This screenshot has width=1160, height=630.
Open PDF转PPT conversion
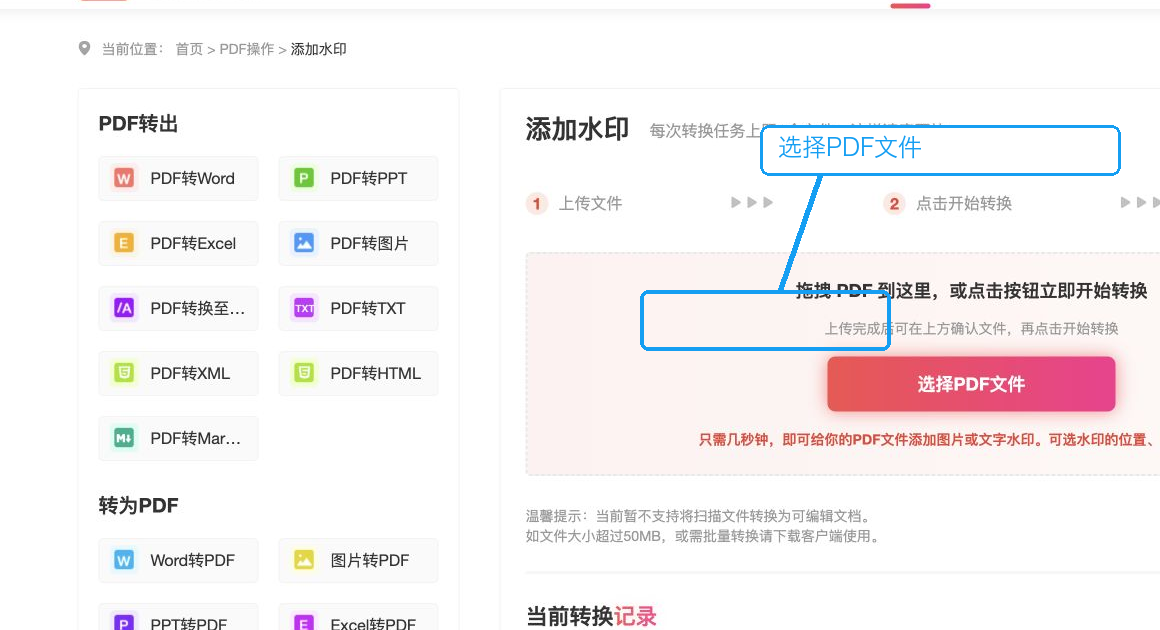(x=358, y=178)
